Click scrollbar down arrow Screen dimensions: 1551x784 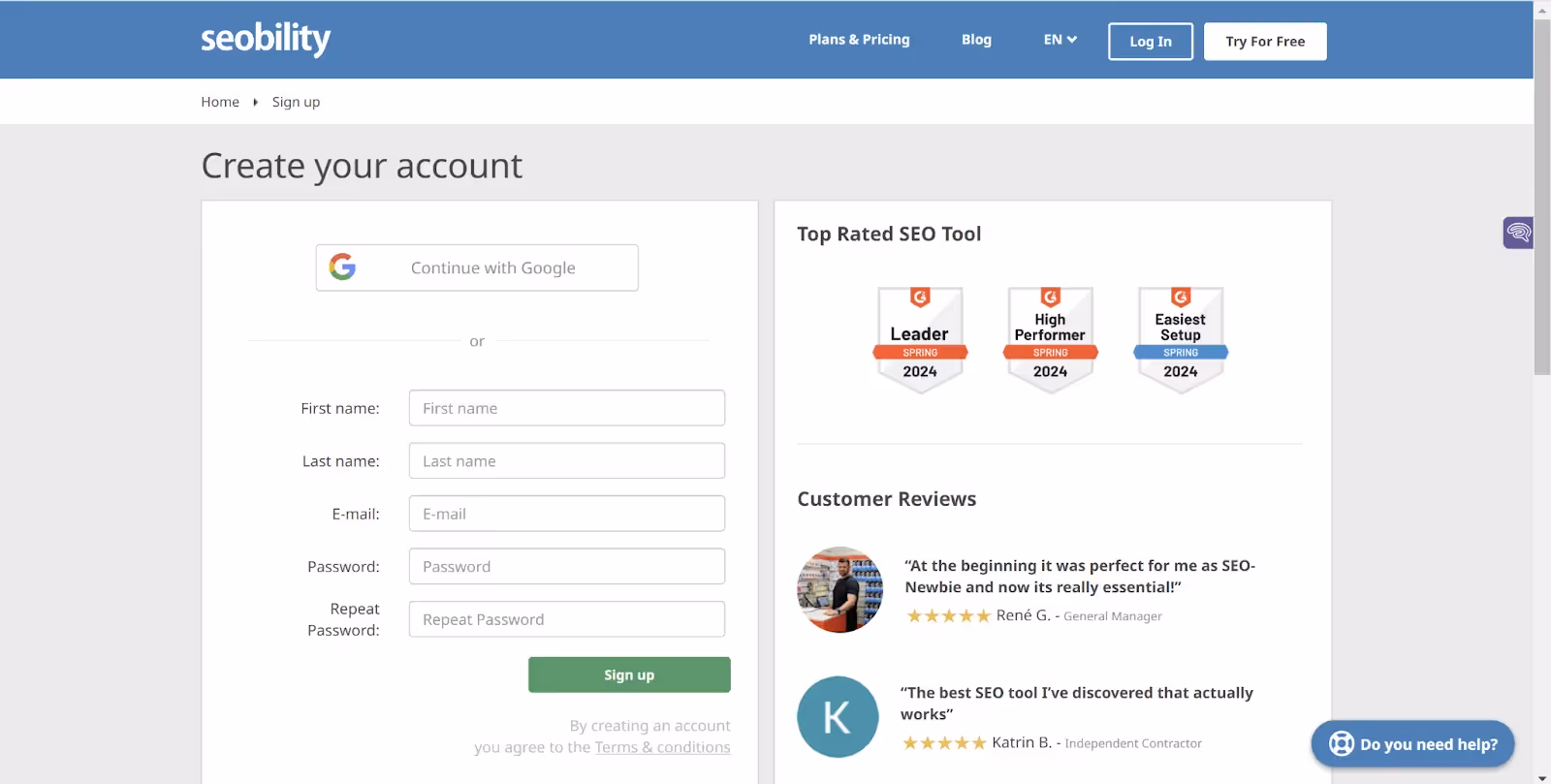click(x=1542, y=777)
